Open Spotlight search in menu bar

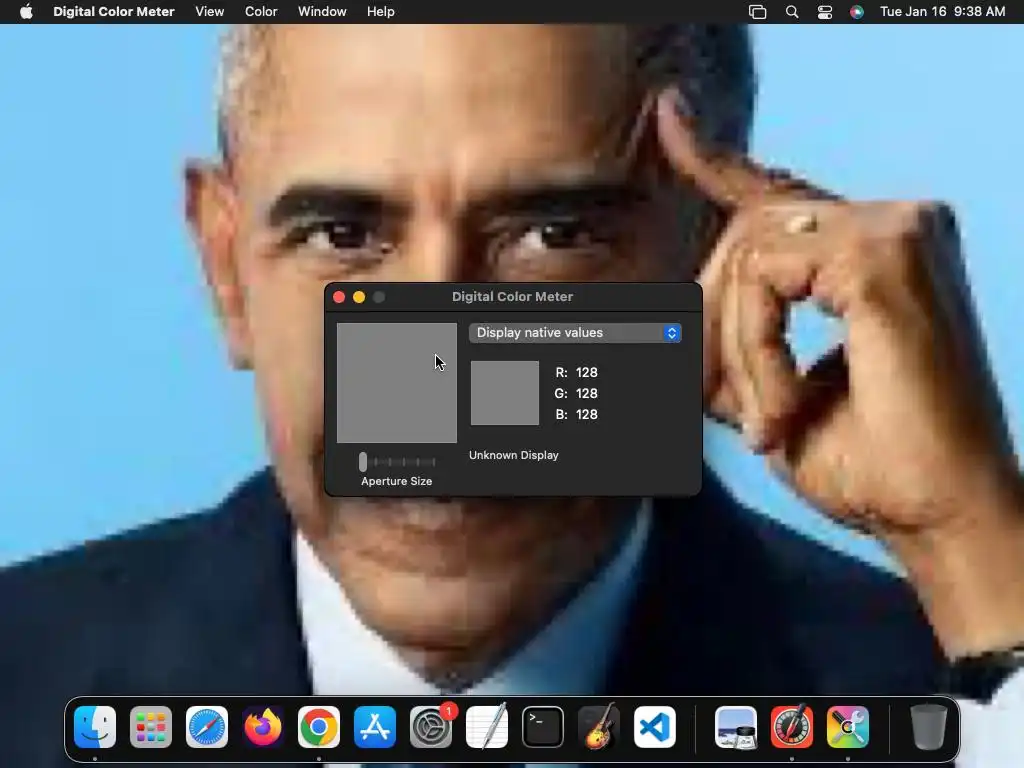coord(792,12)
